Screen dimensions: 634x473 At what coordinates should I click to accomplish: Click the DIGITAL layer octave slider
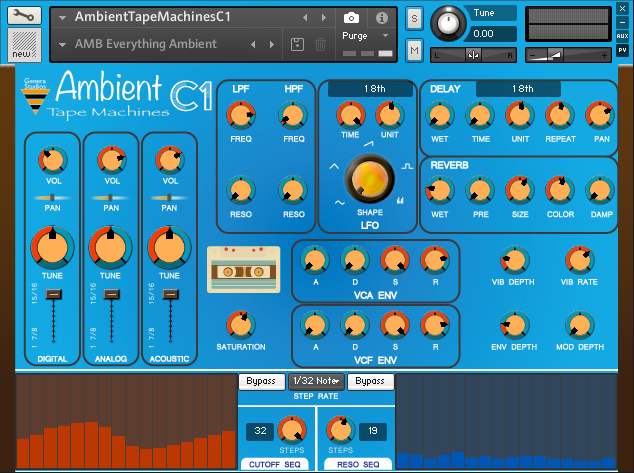pos(52,293)
